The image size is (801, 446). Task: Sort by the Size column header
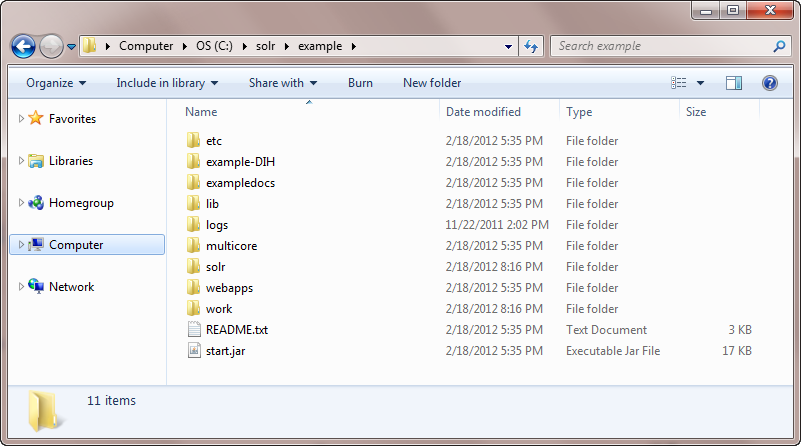(696, 112)
